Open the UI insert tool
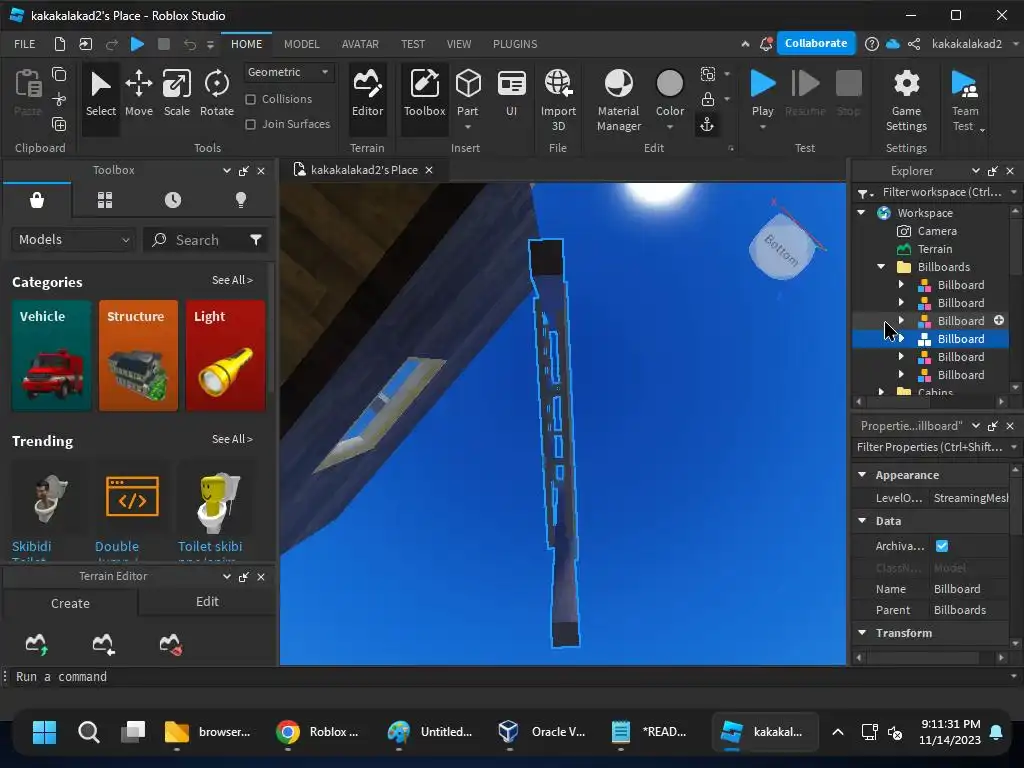 pyautogui.click(x=511, y=95)
